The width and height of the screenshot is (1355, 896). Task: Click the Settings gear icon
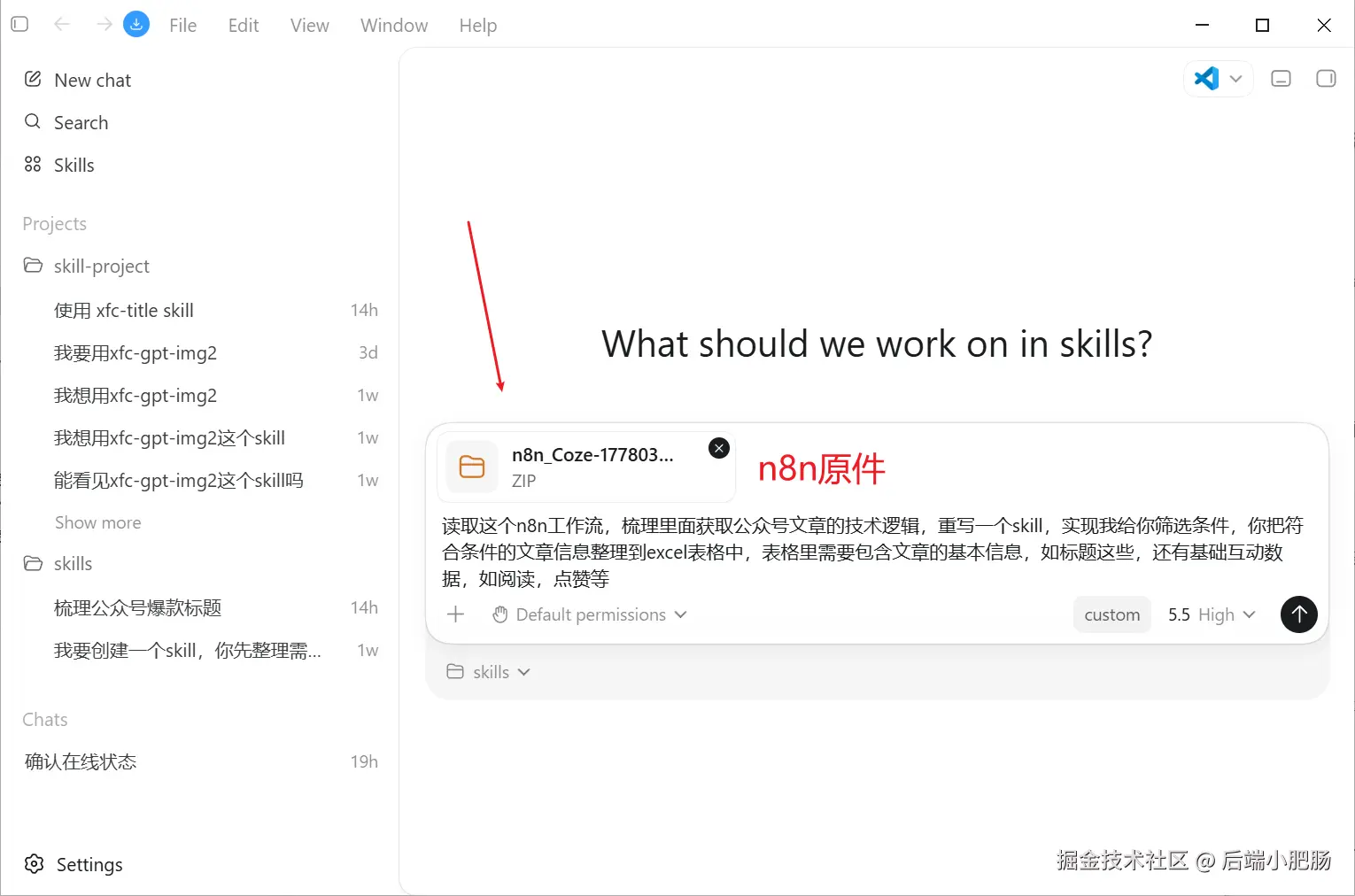pos(35,864)
